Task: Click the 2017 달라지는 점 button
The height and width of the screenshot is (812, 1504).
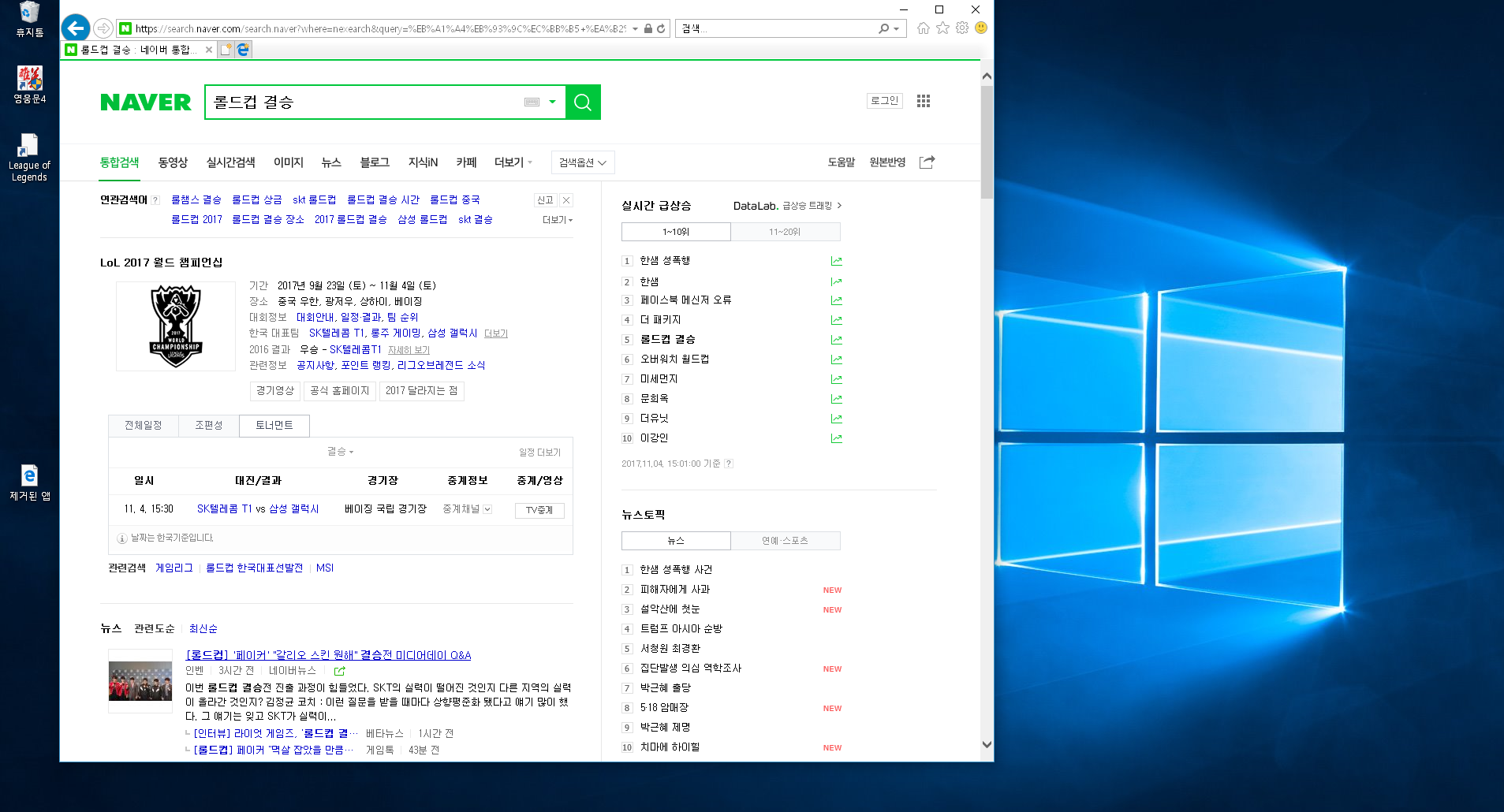Action: (x=421, y=391)
